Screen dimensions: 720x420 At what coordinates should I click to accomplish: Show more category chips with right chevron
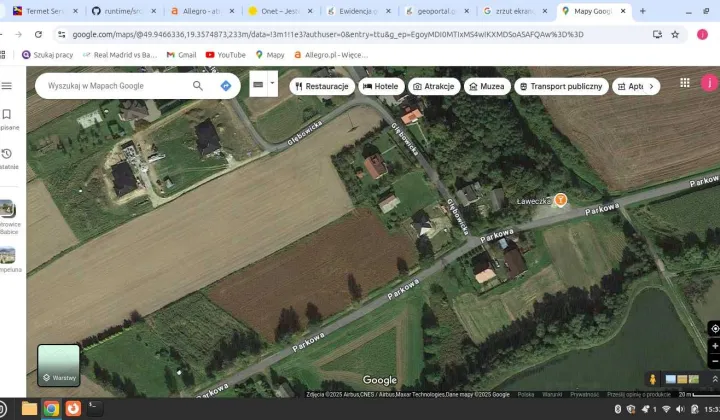pyautogui.click(x=651, y=86)
